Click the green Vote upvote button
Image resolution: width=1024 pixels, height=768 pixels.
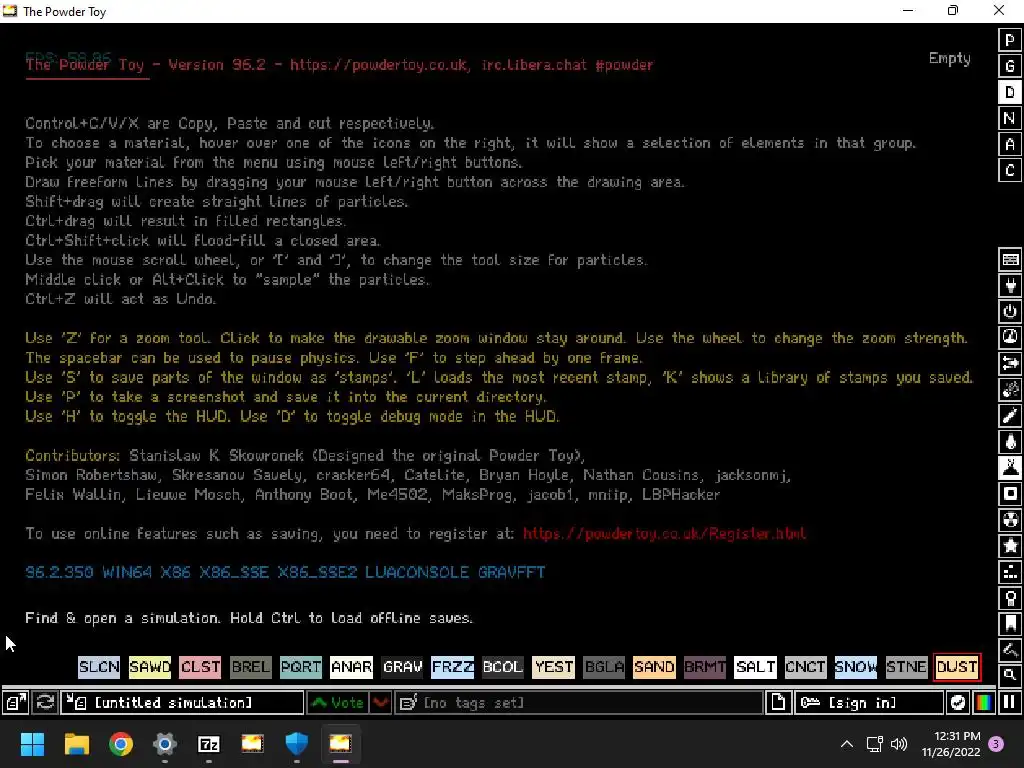338,703
